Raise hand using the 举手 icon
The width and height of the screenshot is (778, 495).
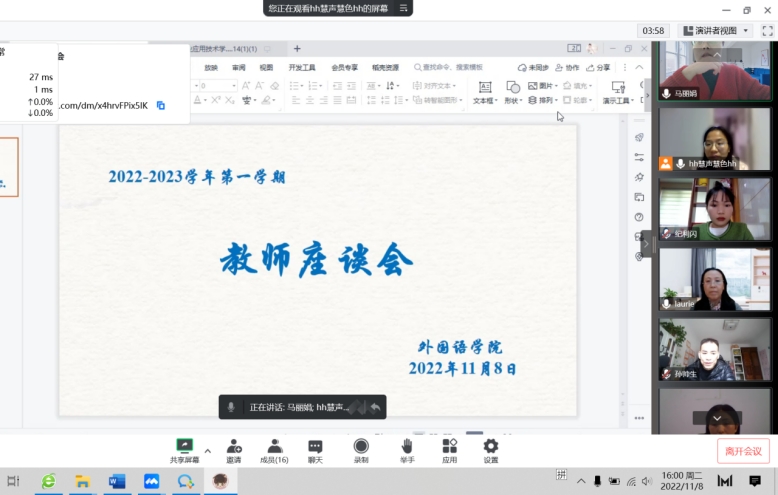(x=407, y=446)
